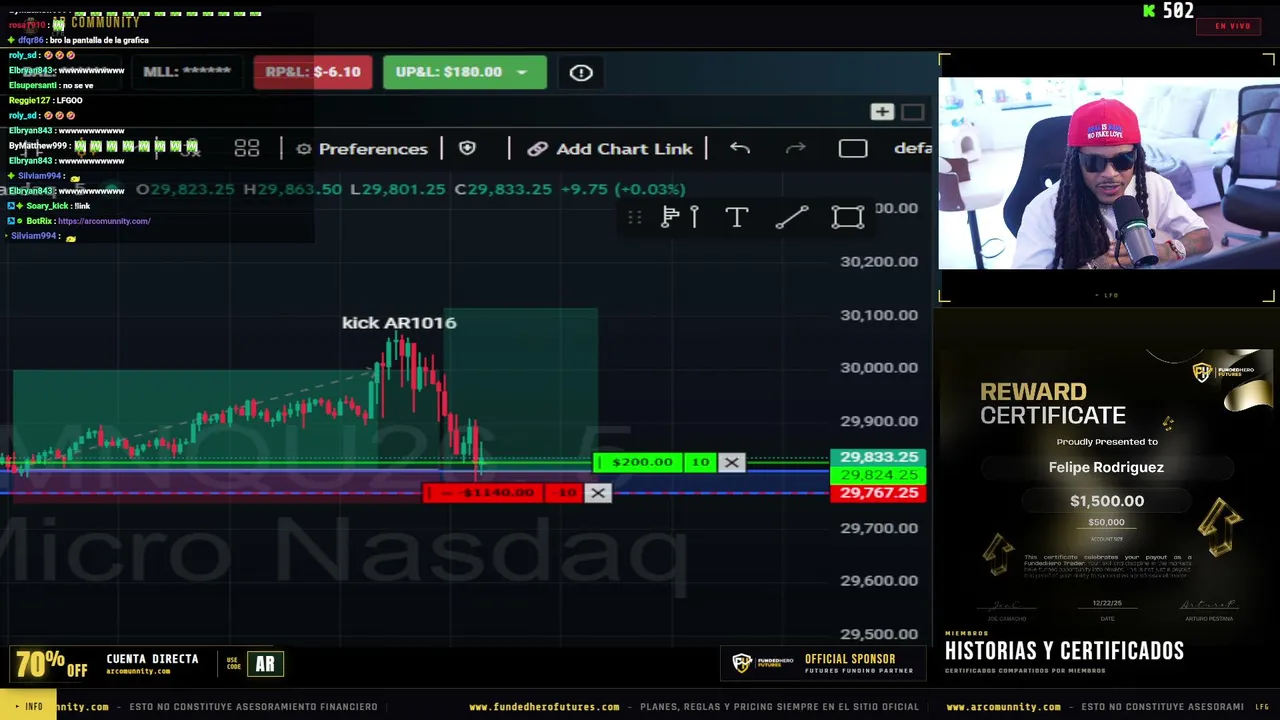Click the 29,833.25 current price tag
Image resolution: width=1280 pixels, height=720 pixels.
878,457
